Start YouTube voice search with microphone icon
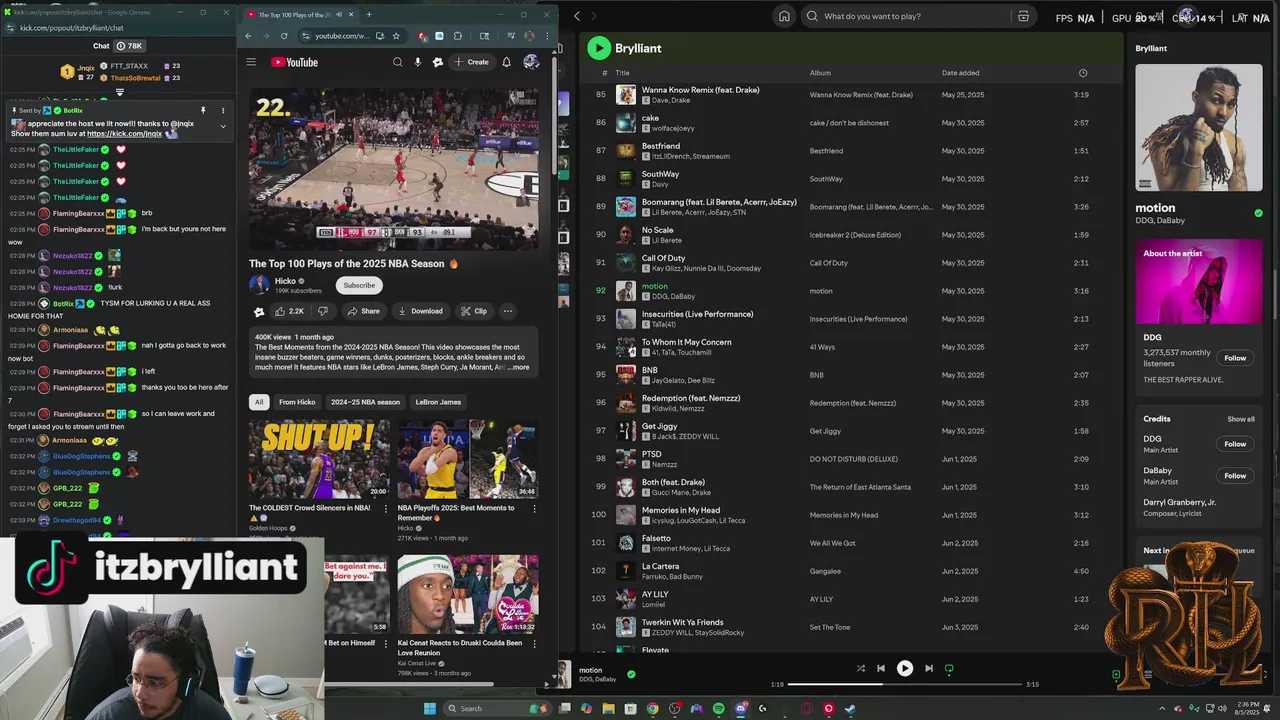This screenshot has height=720, width=1280. [x=418, y=62]
